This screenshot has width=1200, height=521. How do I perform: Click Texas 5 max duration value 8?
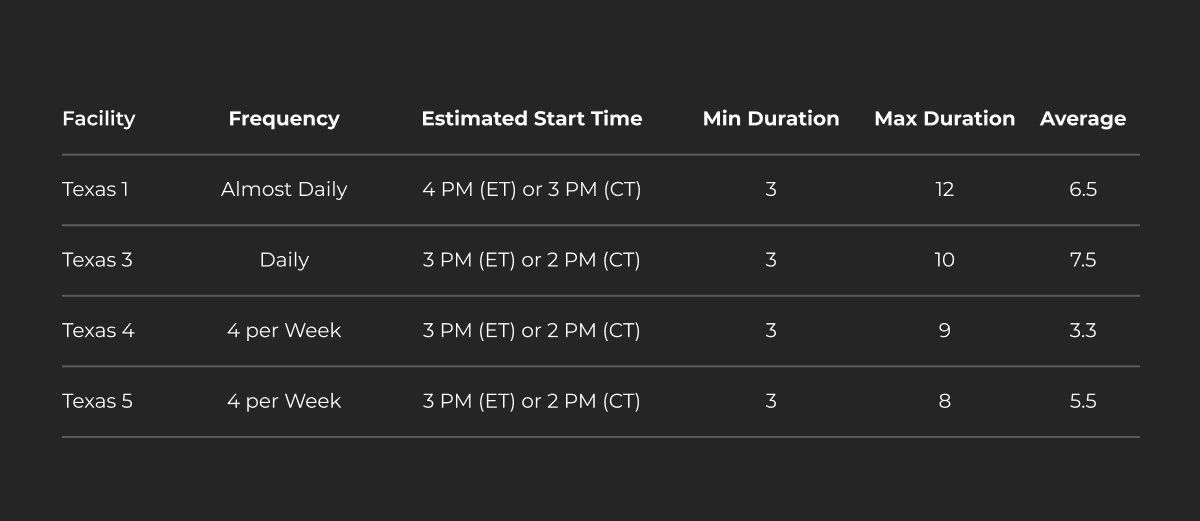click(944, 401)
